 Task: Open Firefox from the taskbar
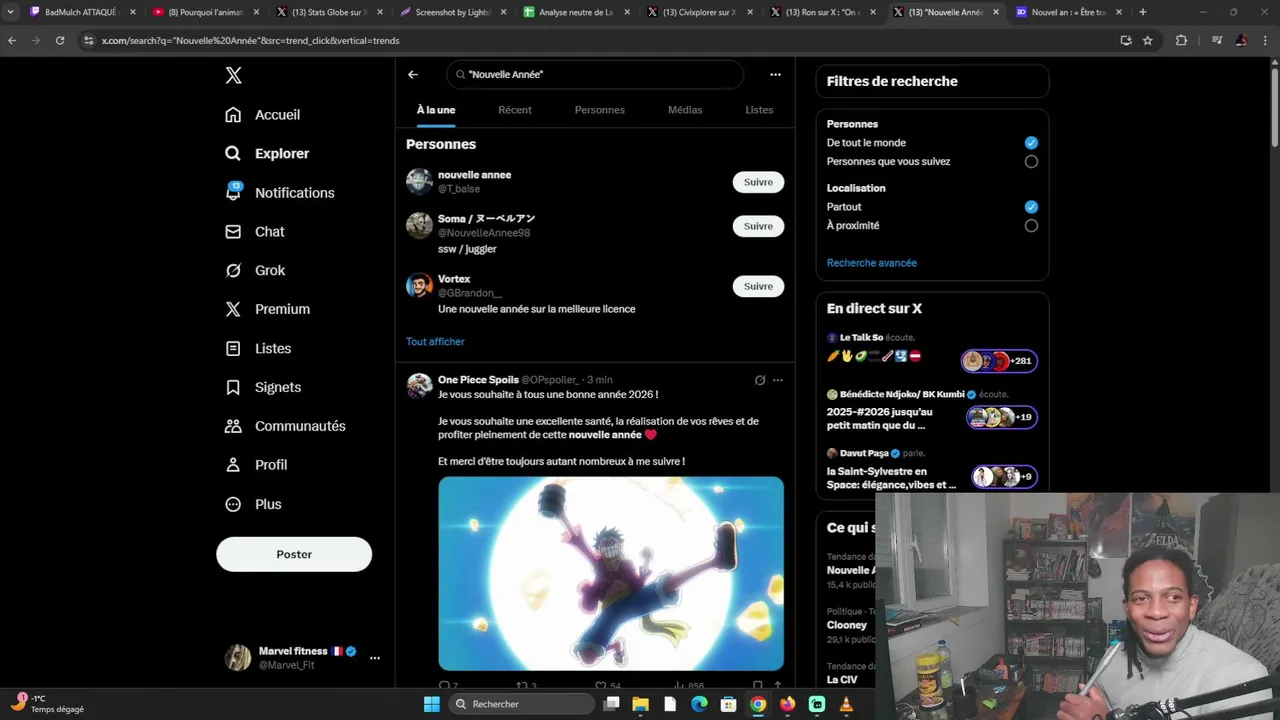tap(788, 704)
